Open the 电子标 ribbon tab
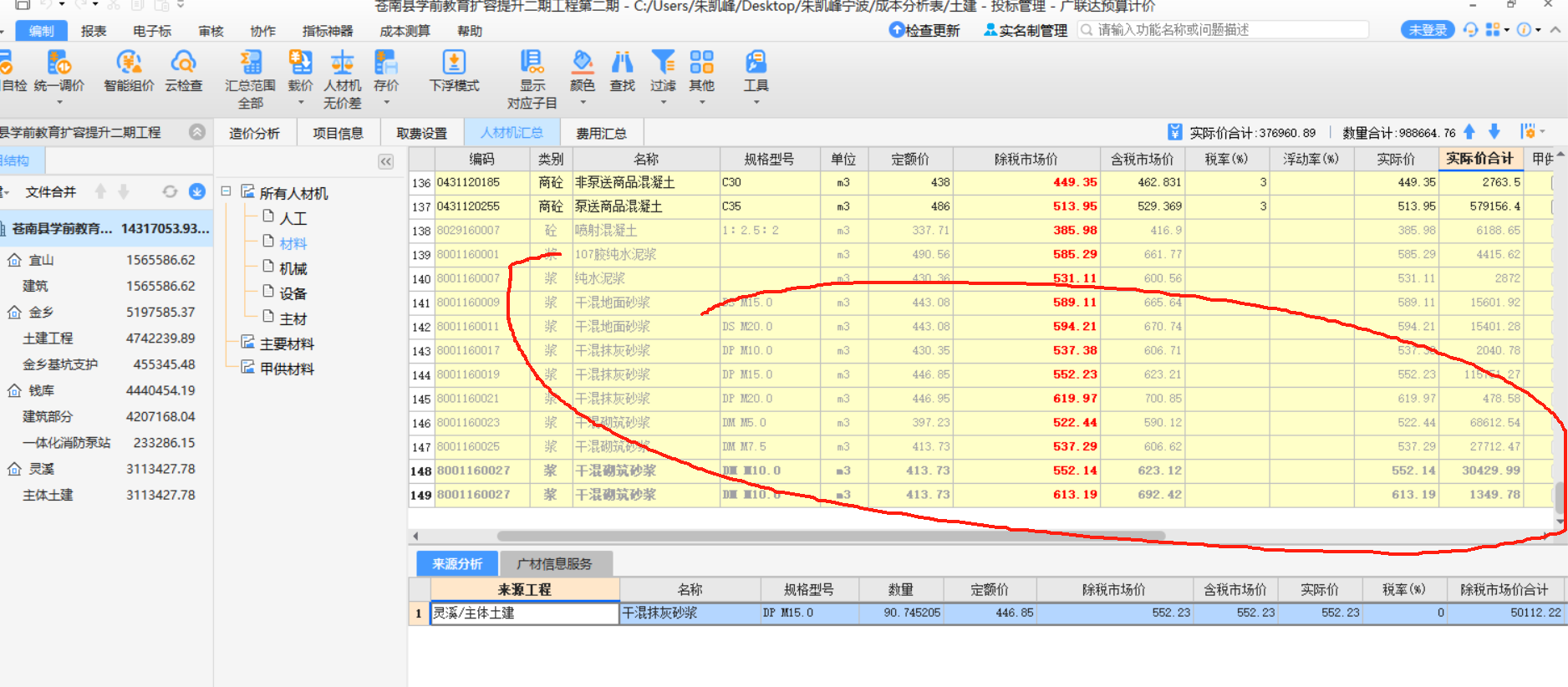The image size is (1568, 687). 152,31
